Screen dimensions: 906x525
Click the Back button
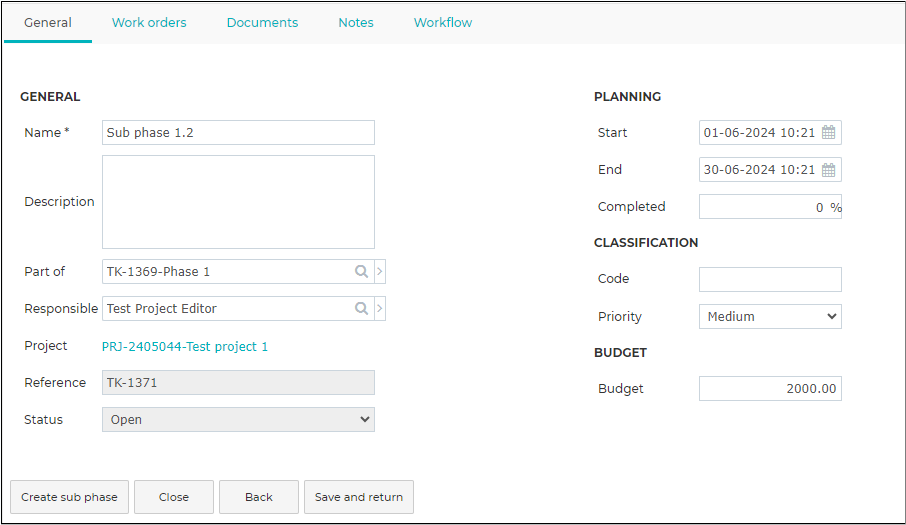pyautogui.click(x=259, y=497)
